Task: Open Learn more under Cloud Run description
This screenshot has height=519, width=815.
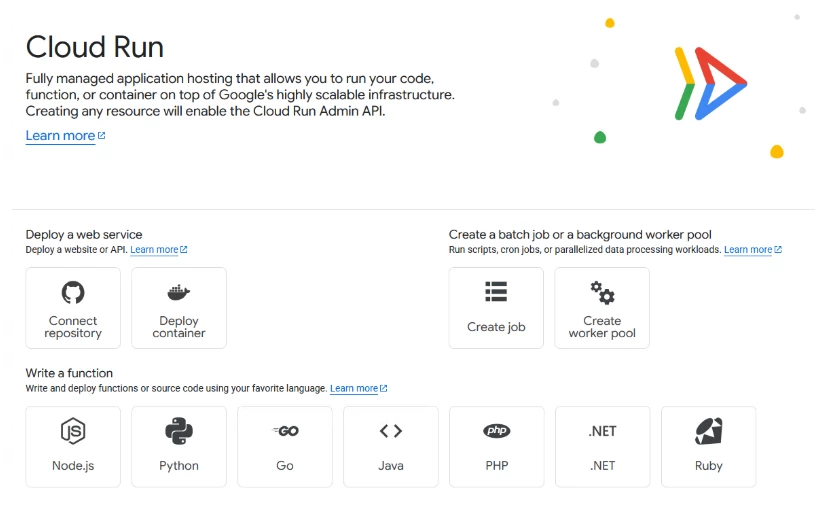Action: pyautogui.click(x=60, y=136)
